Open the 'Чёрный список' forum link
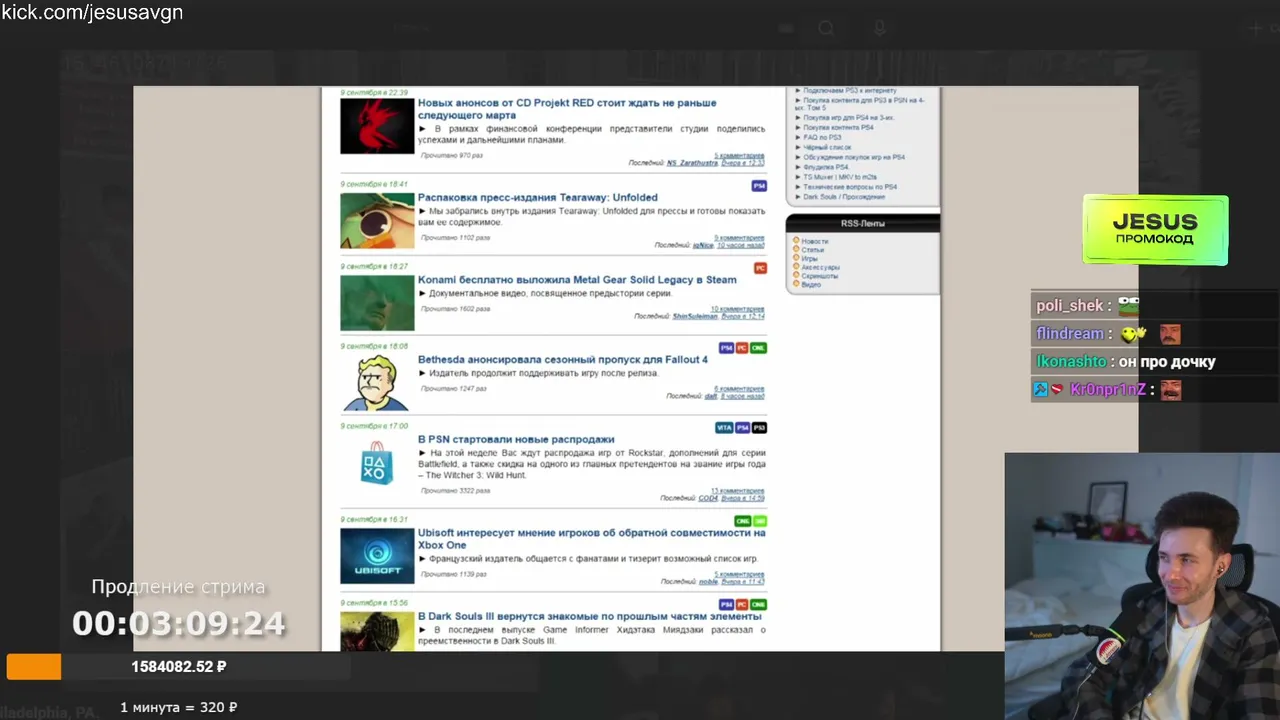The width and height of the screenshot is (1280, 720). coord(827,147)
